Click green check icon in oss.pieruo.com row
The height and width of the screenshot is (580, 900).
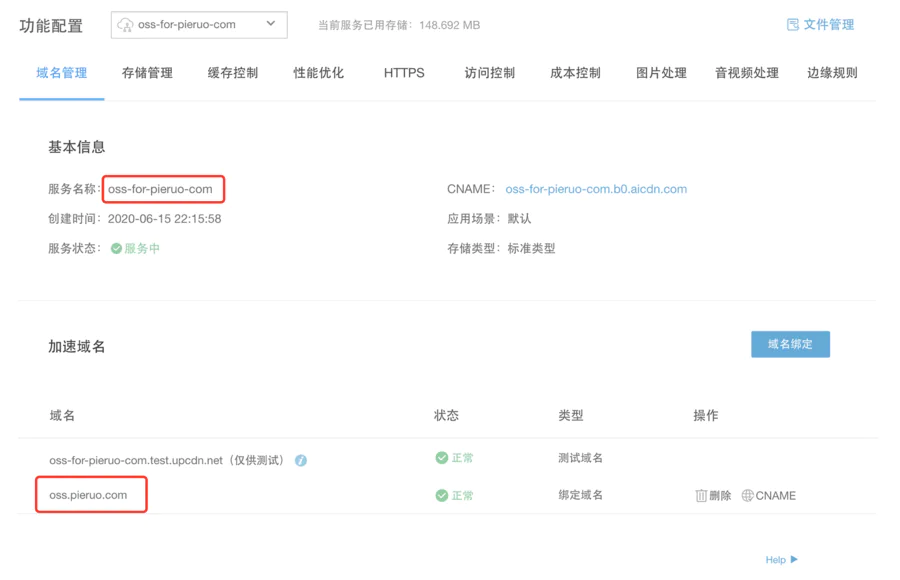tap(441, 496)
